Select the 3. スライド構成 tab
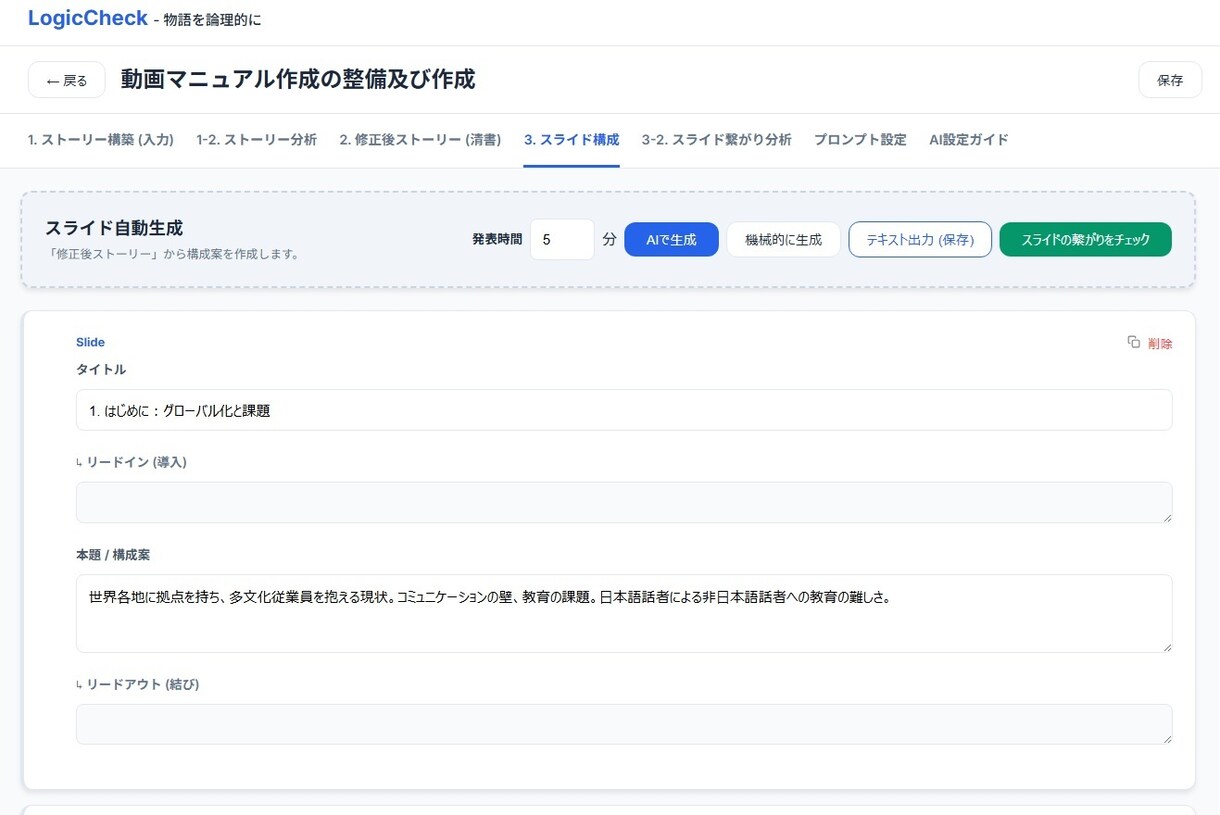Screen dimensions: 1220x815 [x=572, y=140]
